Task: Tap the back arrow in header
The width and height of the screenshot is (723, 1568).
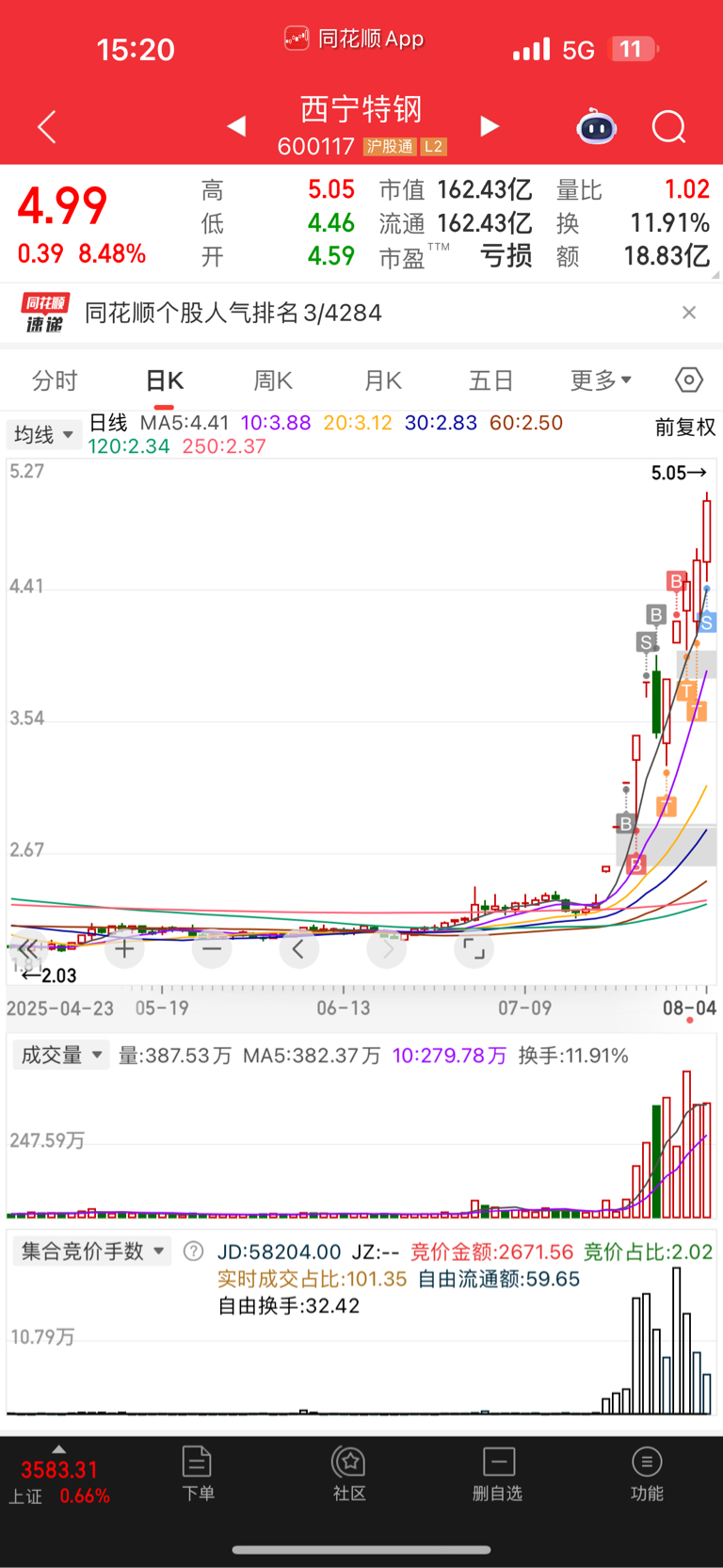Action: tap(47, 127)
